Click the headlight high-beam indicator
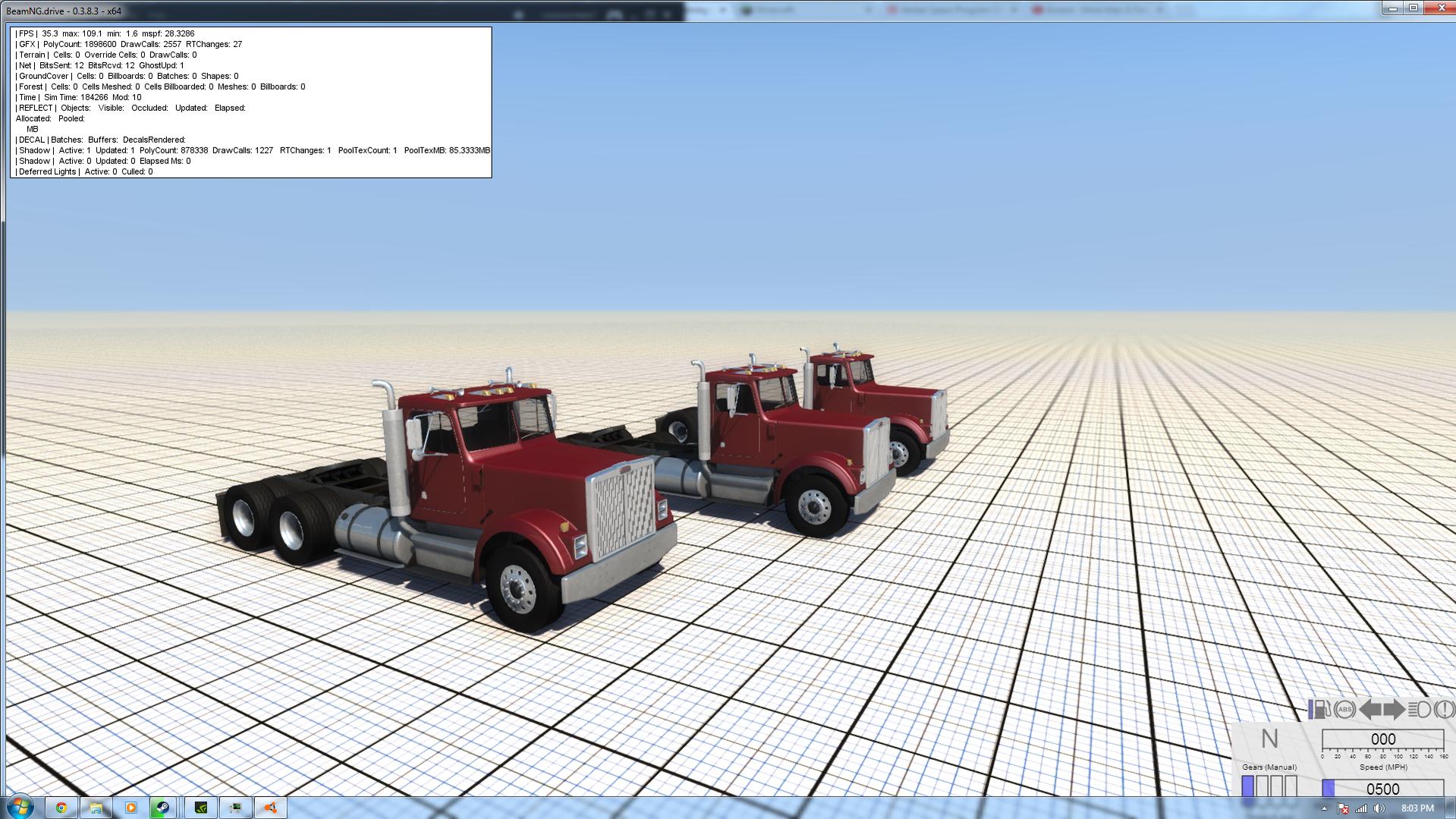The width and height of the screenshot is (1456, 819). [1420, 710]
